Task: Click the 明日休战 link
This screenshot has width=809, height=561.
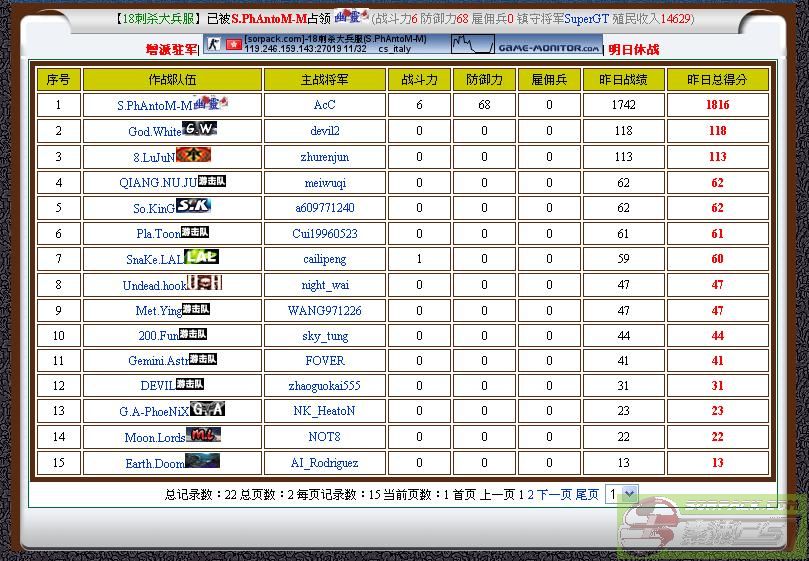Action: [x=633, y=50]
